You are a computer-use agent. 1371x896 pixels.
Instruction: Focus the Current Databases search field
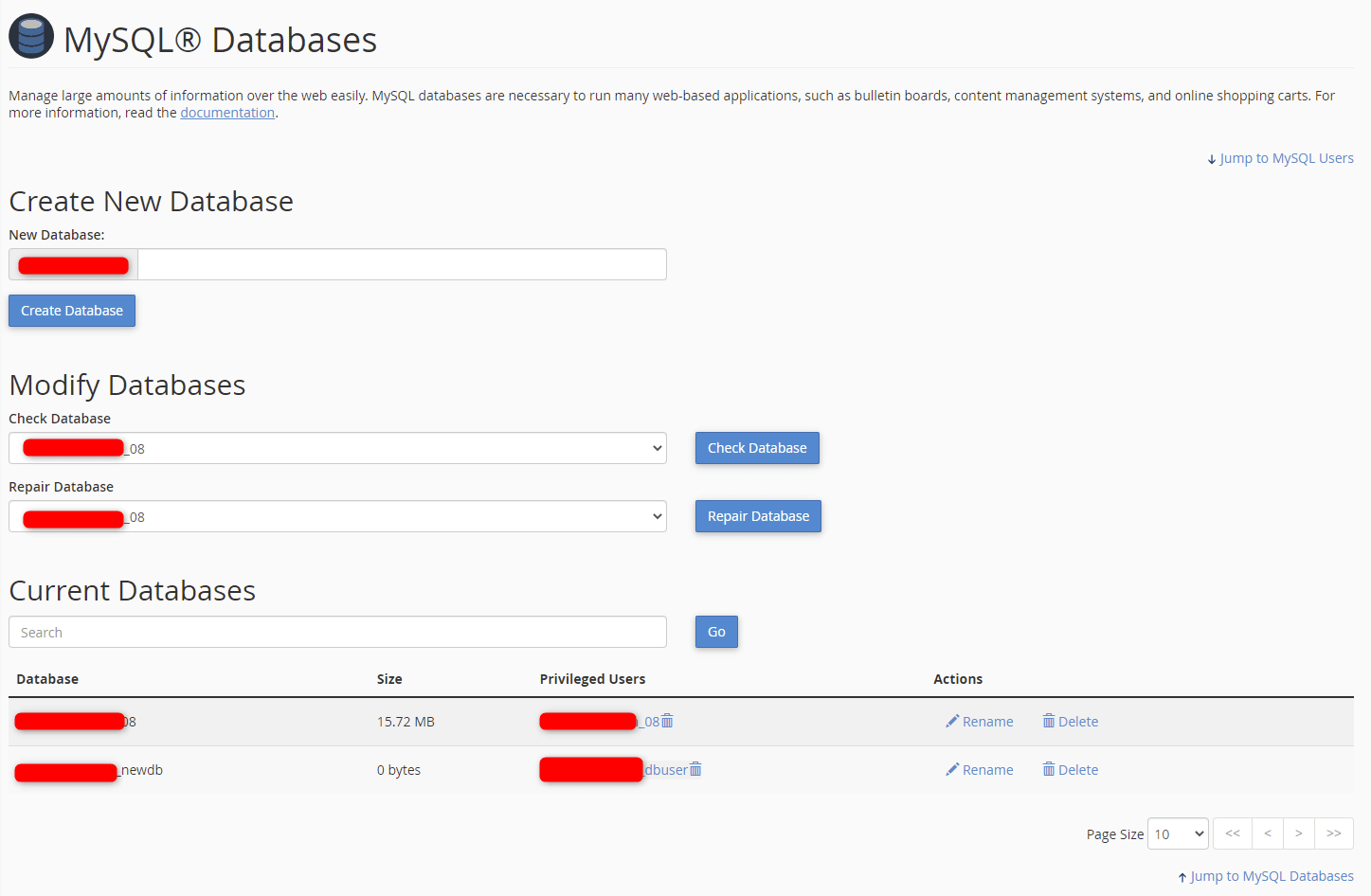(x=337, y=632)
